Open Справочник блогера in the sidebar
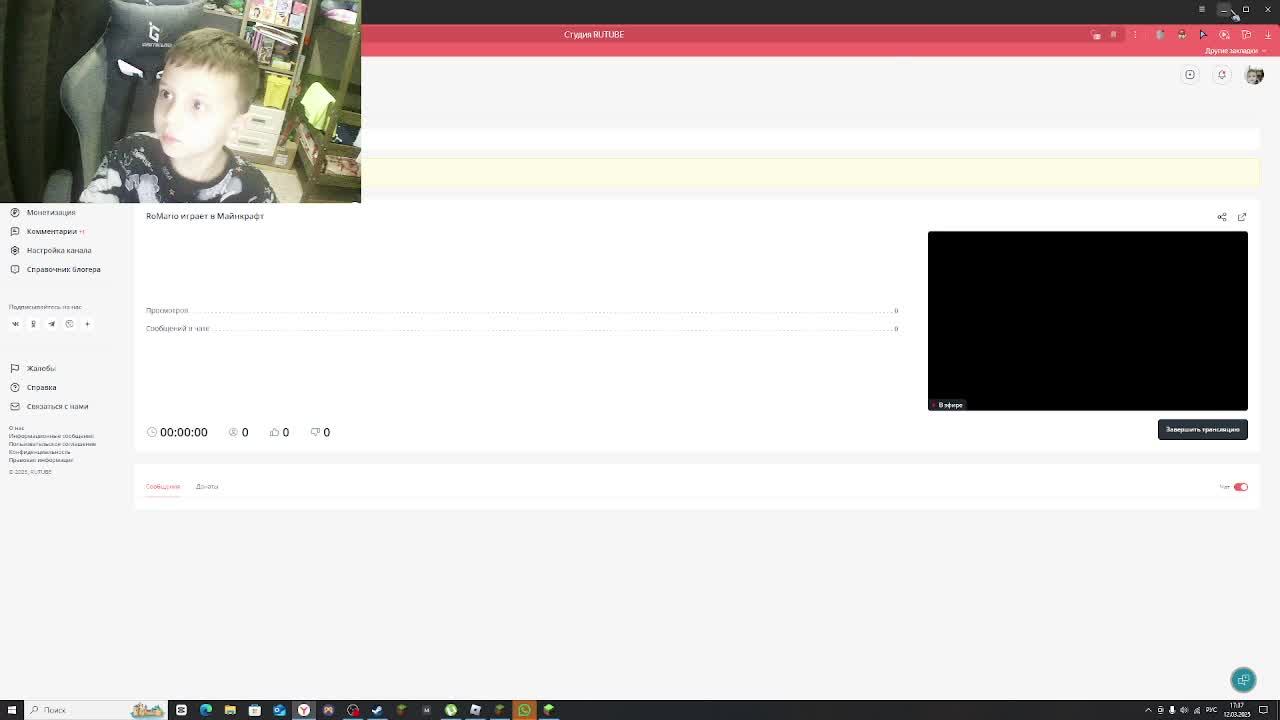The width and height of the screenshot is (1280, 720). tap(63, 269)
